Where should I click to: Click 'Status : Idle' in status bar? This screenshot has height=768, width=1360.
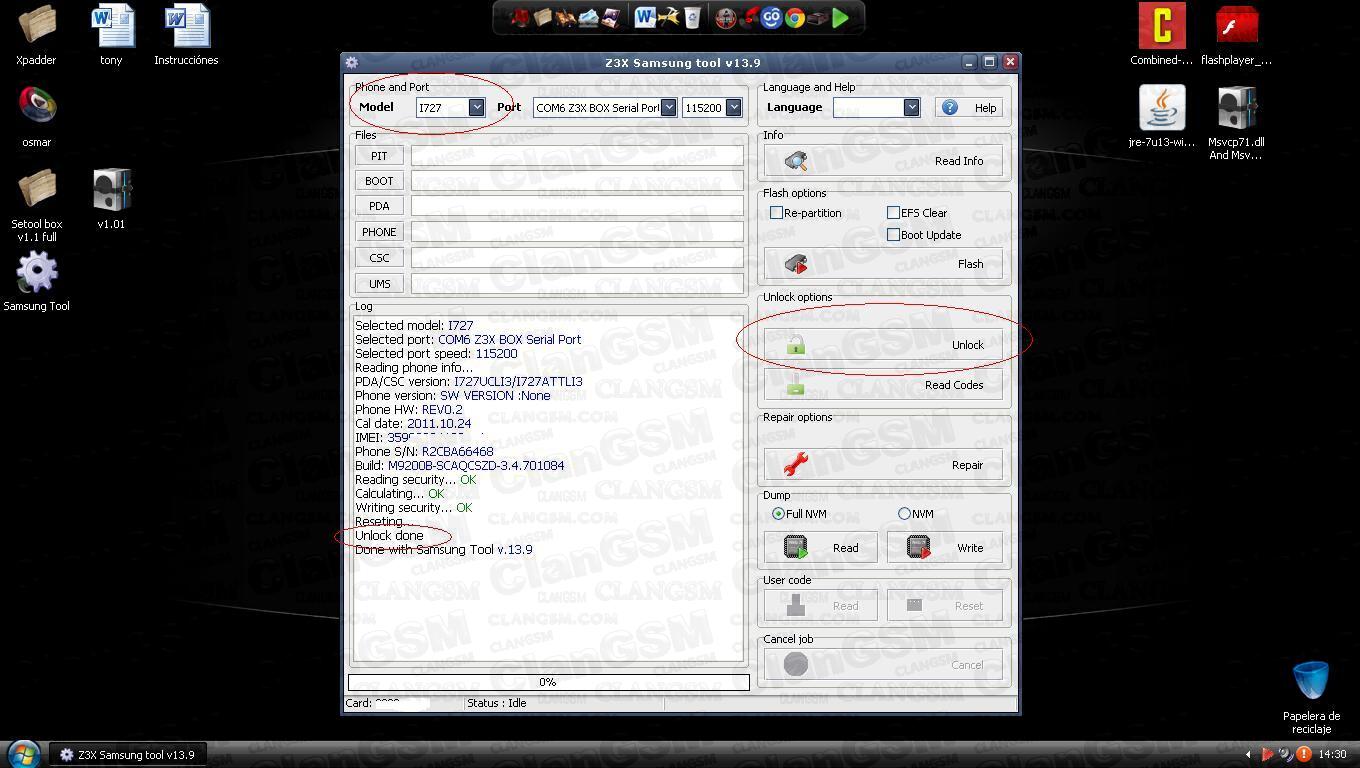point(497,703)
